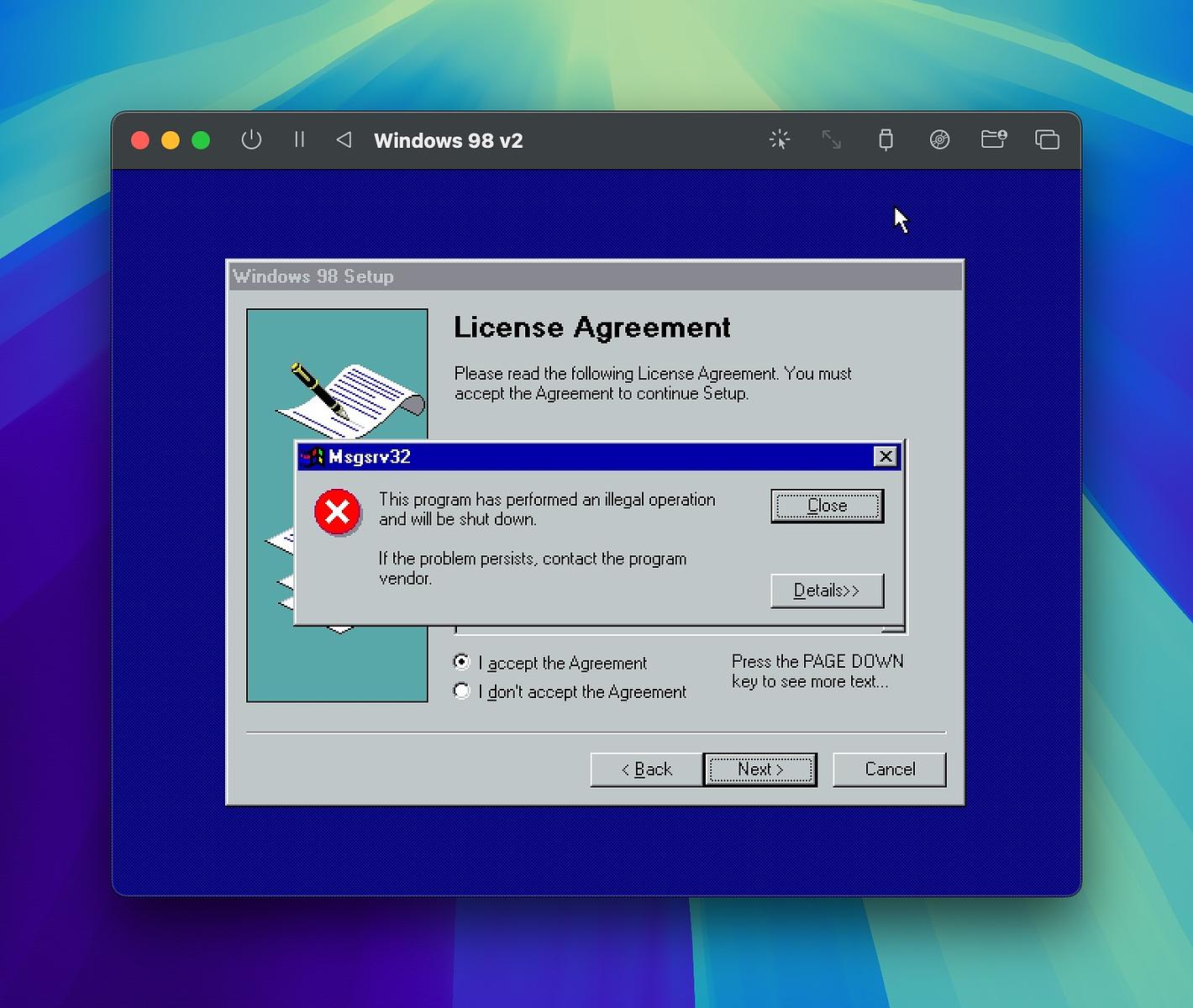
Task: Click the Msgsrv32 title bar system icon
Action: pos(313,457)
